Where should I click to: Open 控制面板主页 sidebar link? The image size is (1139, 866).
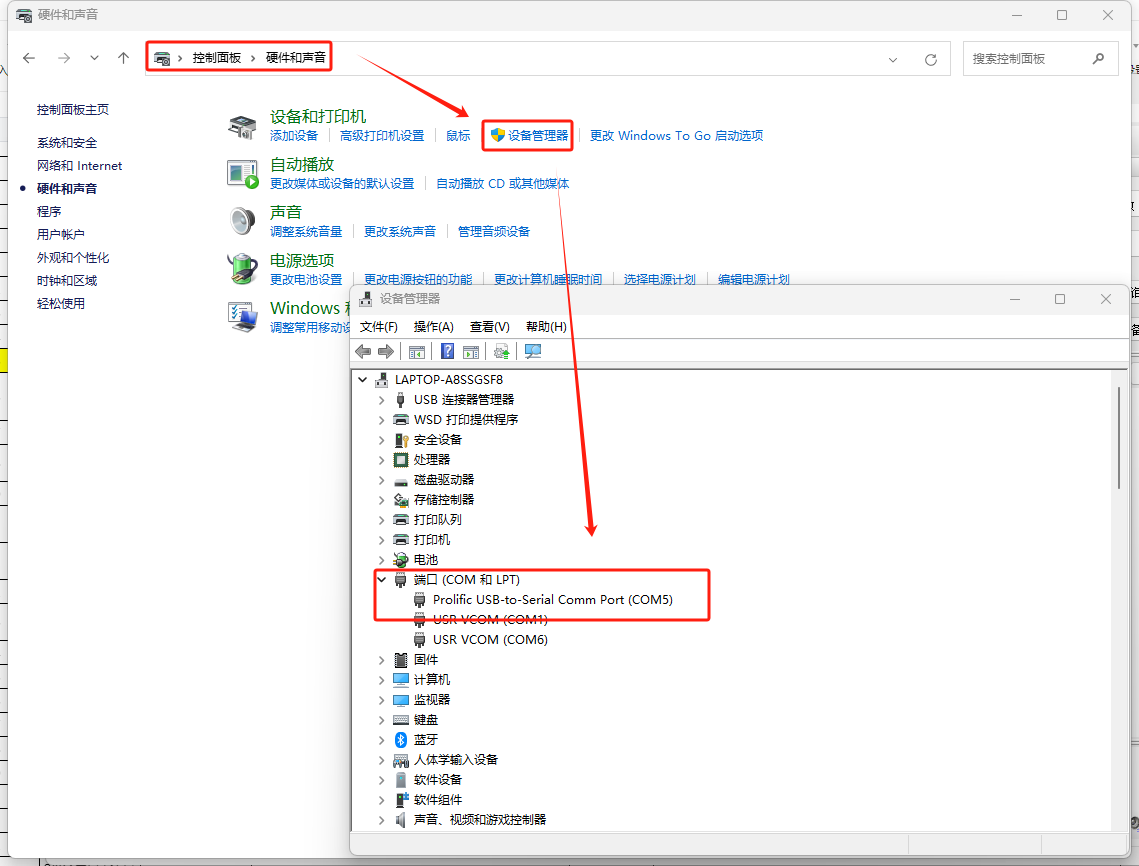pos(73,110)
